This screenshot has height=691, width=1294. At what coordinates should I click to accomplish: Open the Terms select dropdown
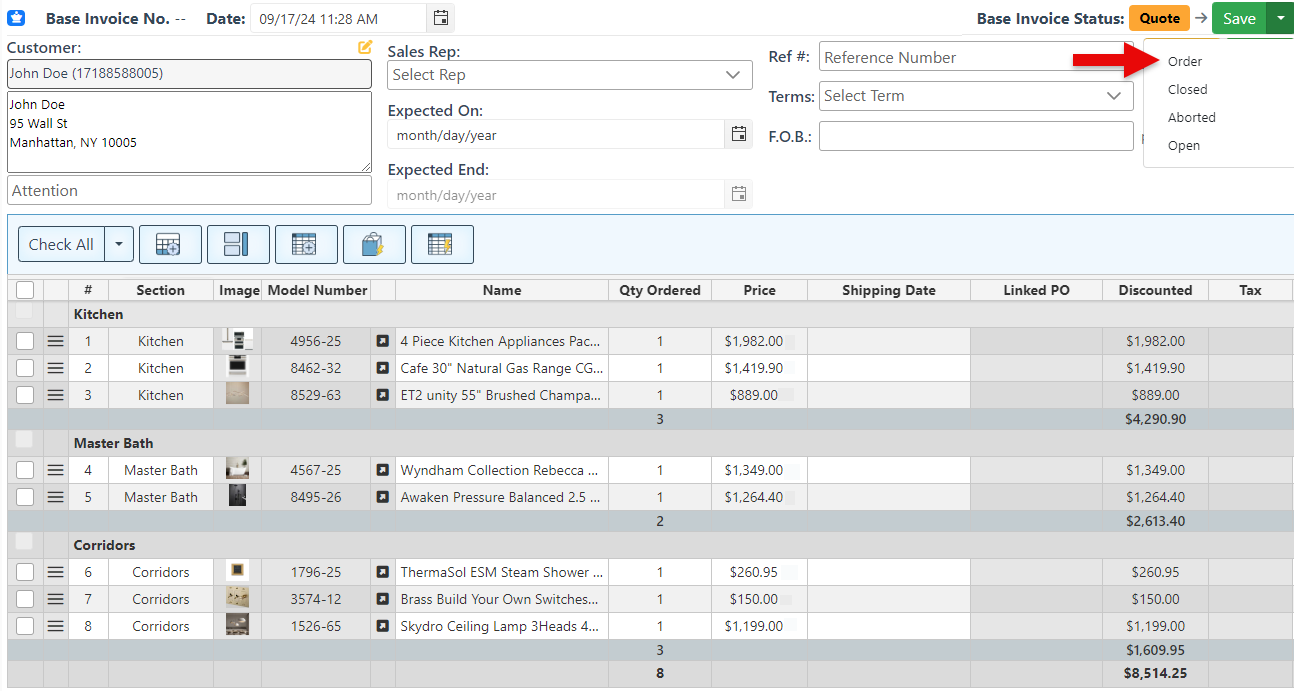click(976, 96)
